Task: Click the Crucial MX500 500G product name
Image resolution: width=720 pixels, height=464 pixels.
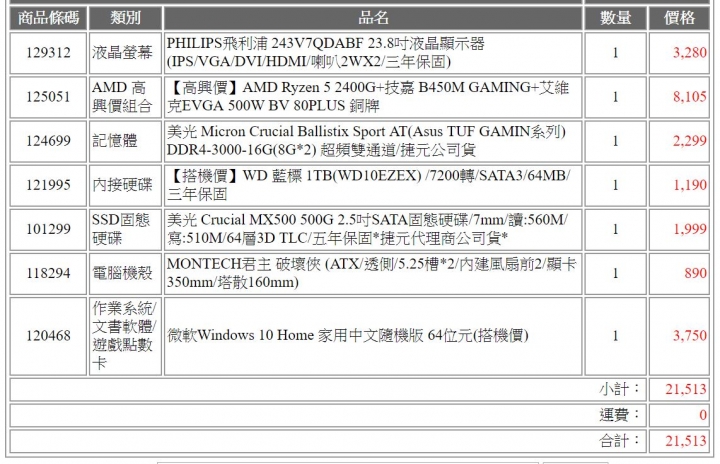Action: [x=367, y=229]
